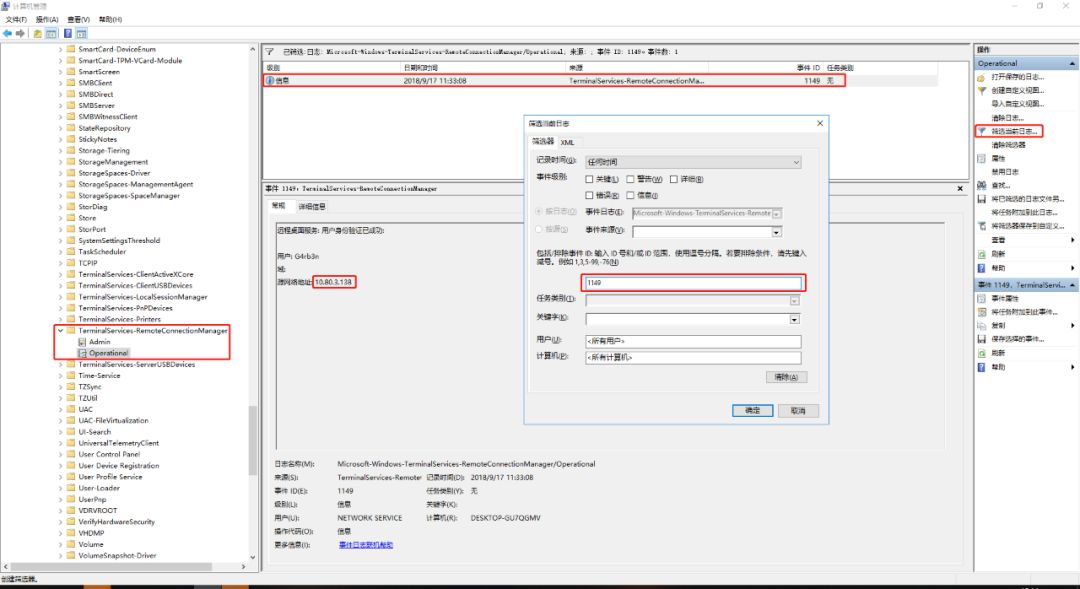Click the information icon on the 1149 event row
The image size is (1080, 589).
coord(270,81)
